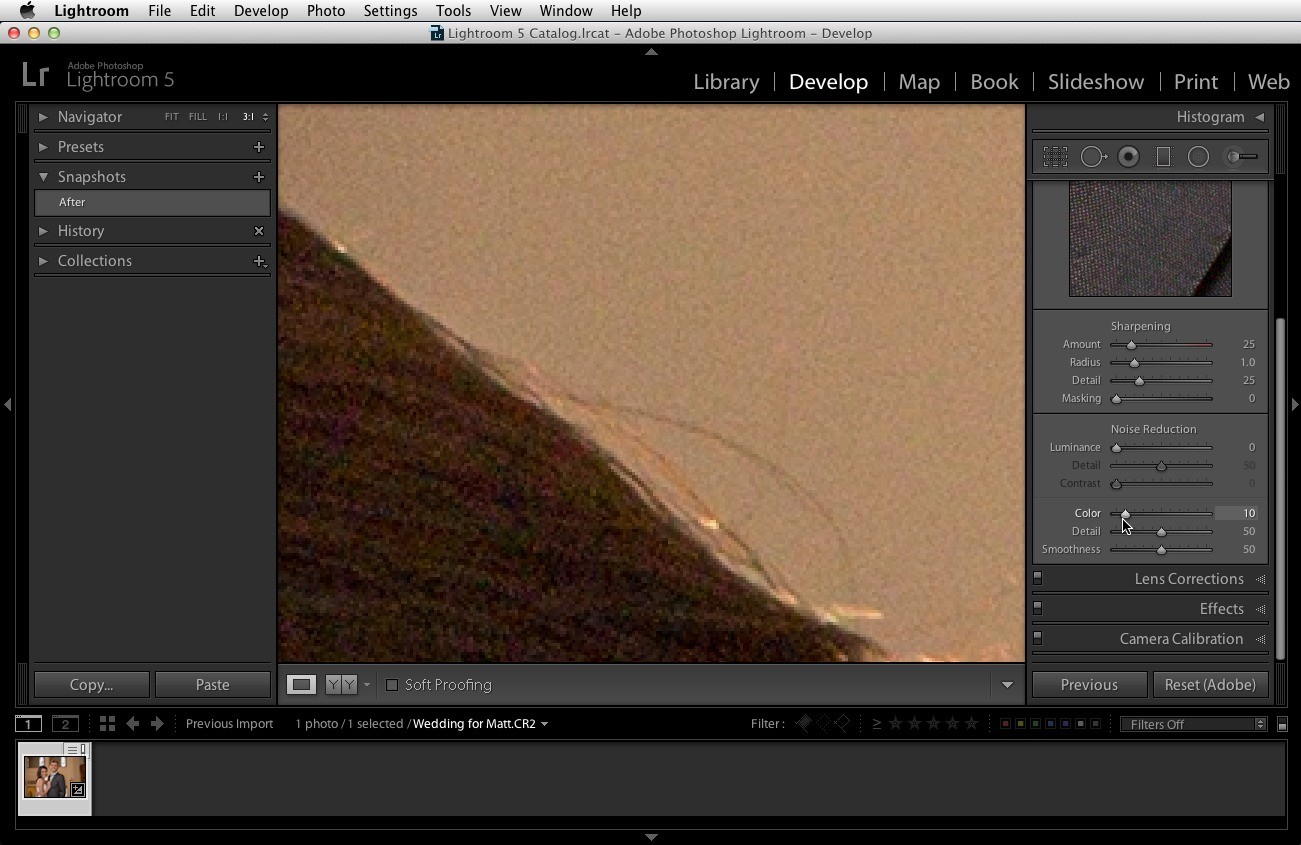Switch to the Library module

click(726, 82)
